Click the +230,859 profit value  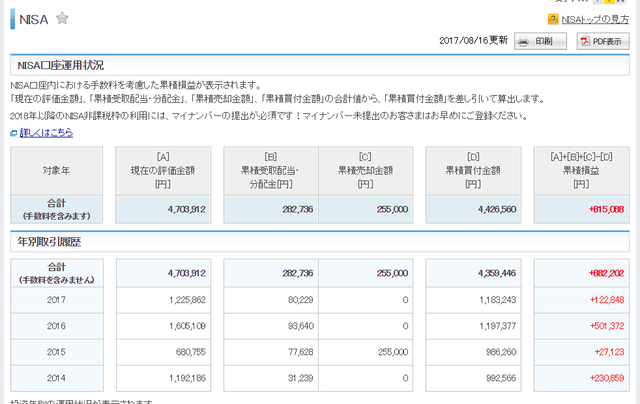(607, 378)
